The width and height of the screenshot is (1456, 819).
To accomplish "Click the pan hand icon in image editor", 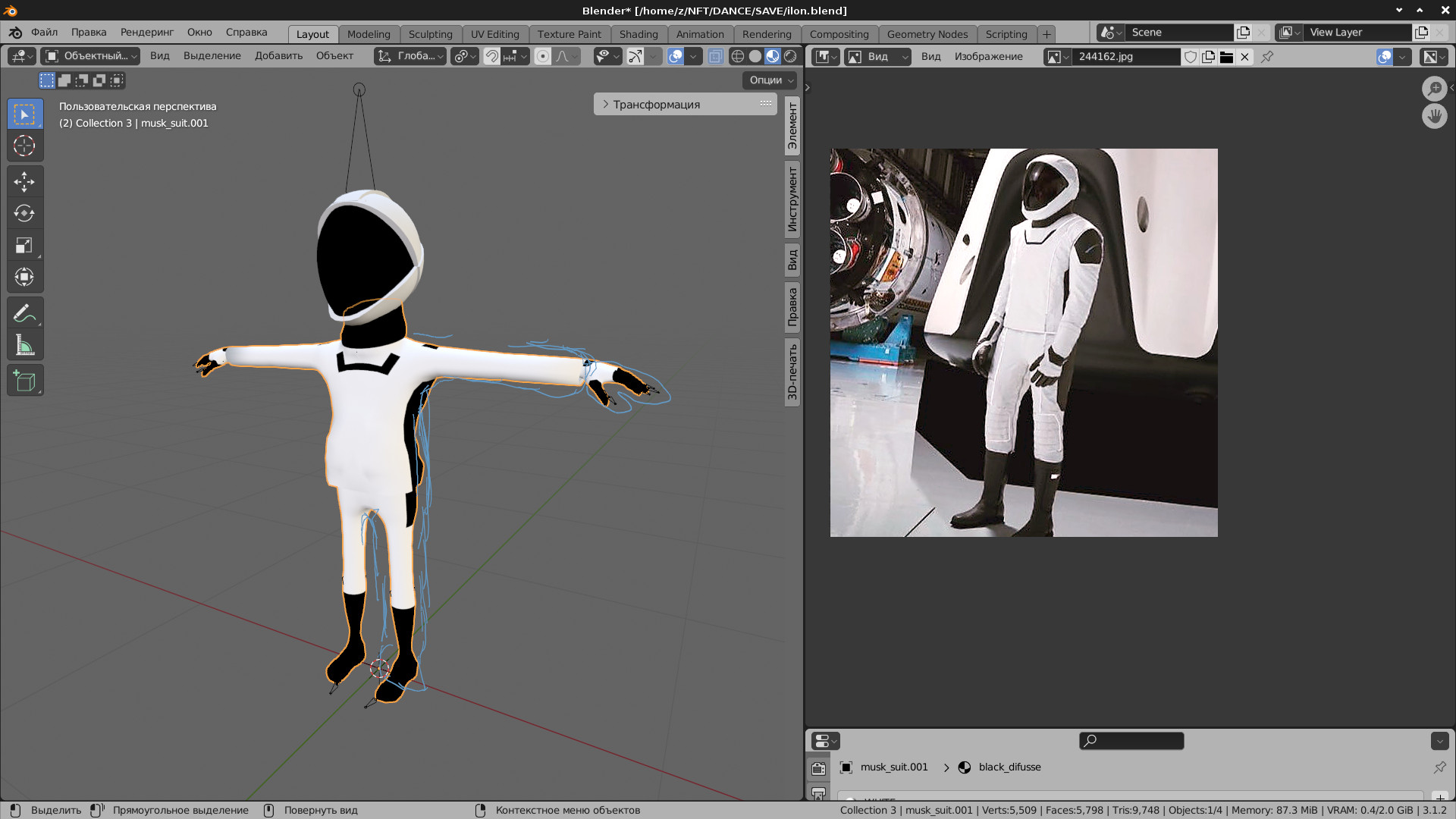I will coord(1434,117).
